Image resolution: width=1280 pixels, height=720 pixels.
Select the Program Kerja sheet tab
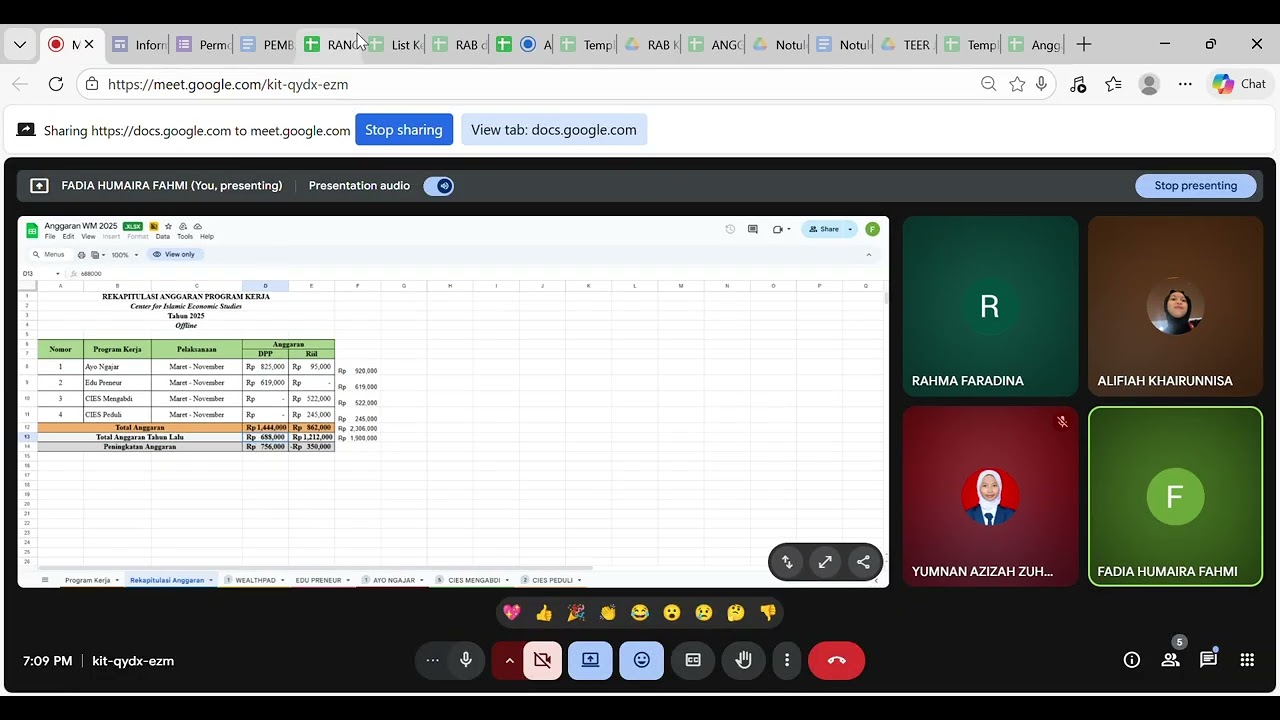(x=91, y=580)
